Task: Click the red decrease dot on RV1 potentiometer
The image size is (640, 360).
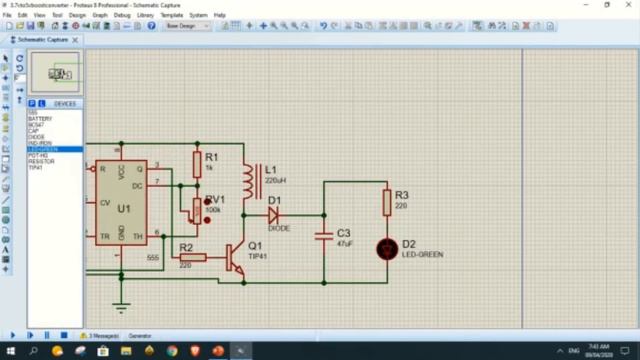Action: pyautogui.click(x=207, y=220)
